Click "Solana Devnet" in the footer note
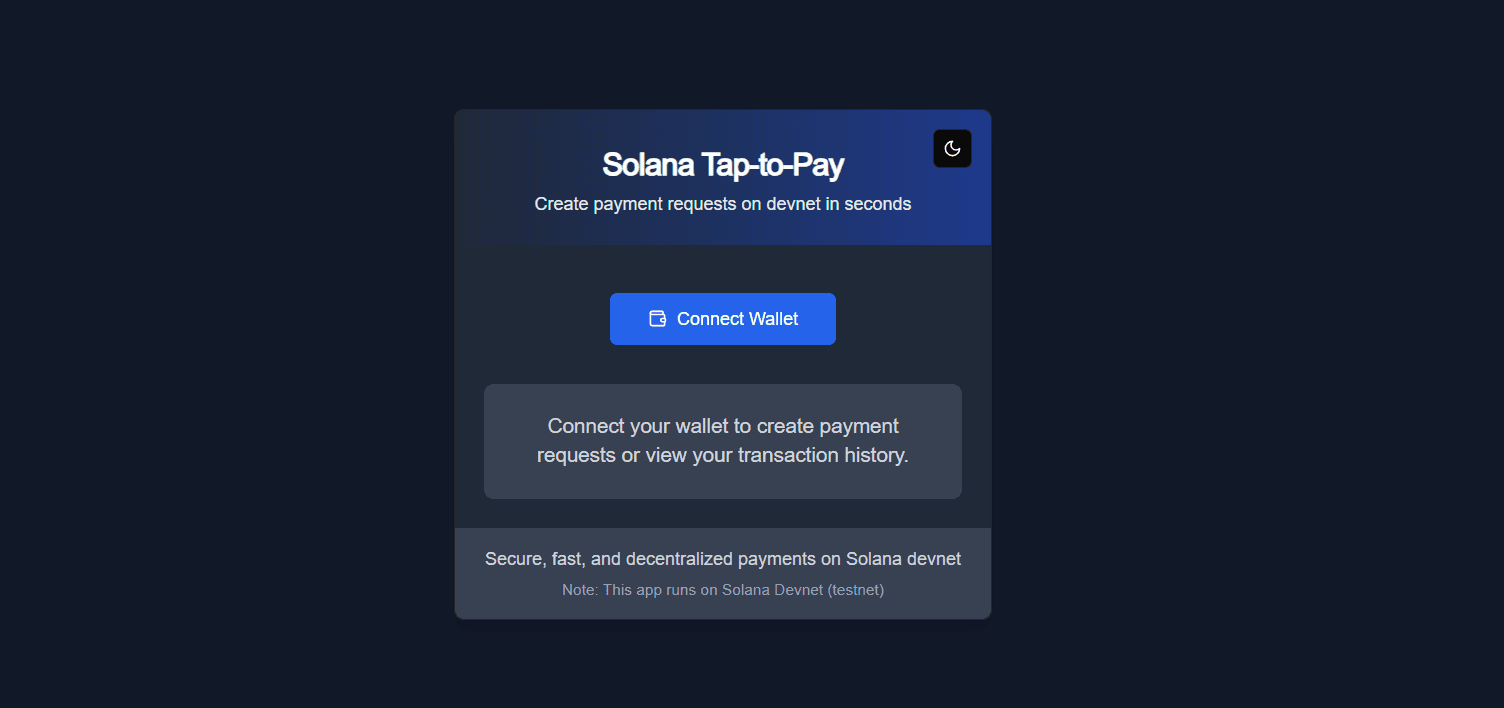Screen dimensions: 1504x708 point(775,590)
